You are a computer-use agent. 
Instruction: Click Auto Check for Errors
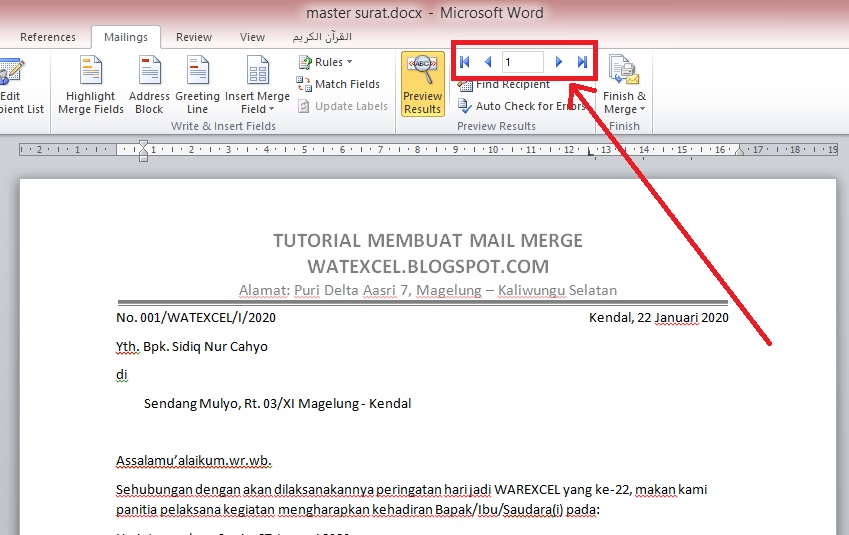pyautogui.click(x=522, y=106)
